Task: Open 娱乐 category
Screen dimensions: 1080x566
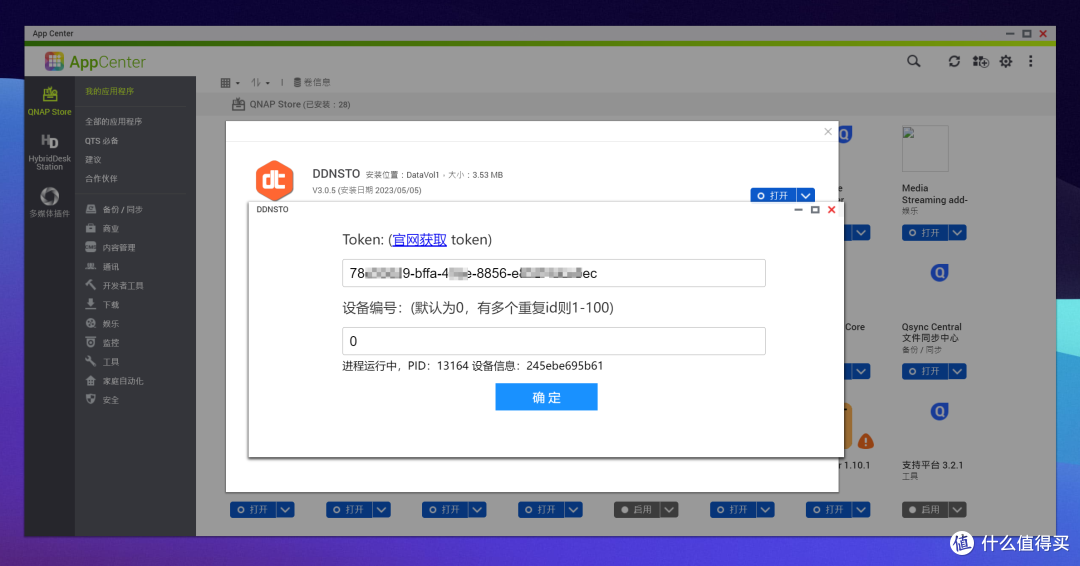Action: click(103, 324)
